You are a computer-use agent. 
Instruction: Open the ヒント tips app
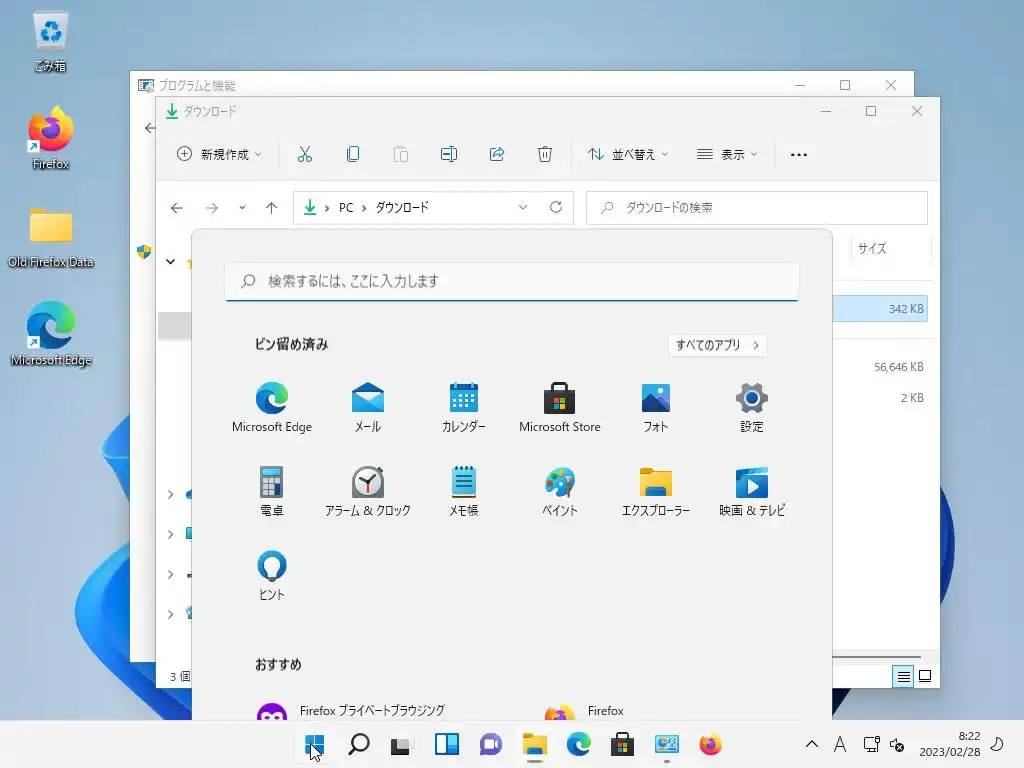click(272, 575)
